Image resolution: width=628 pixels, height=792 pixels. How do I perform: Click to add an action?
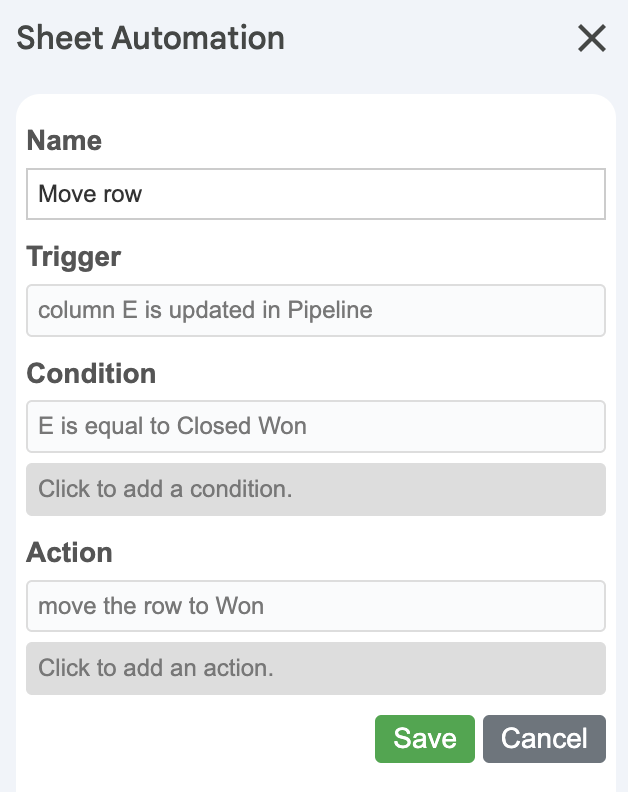point(316,668)
